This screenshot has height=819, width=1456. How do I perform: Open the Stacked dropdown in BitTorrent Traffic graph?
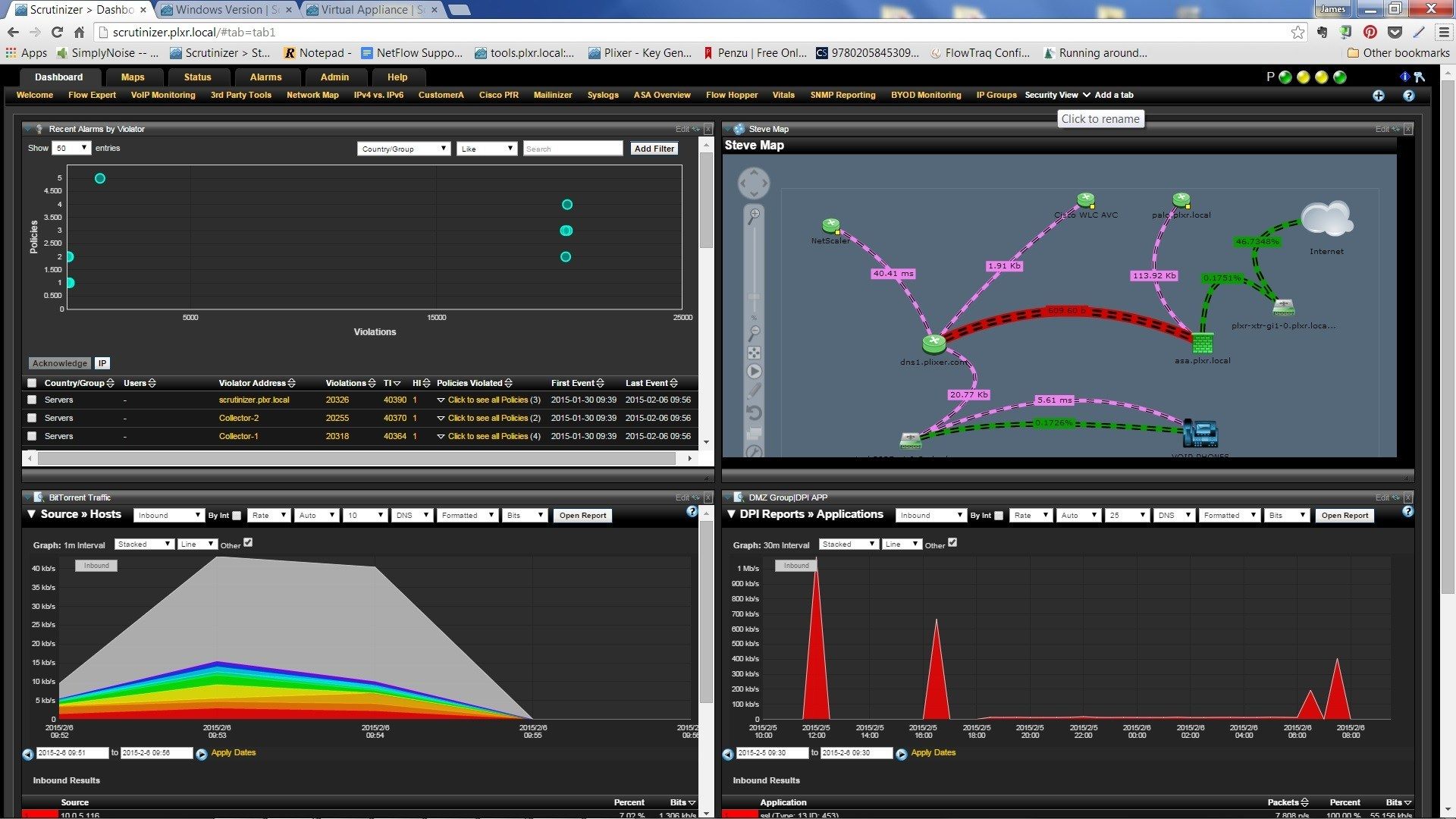coord(144,544)
